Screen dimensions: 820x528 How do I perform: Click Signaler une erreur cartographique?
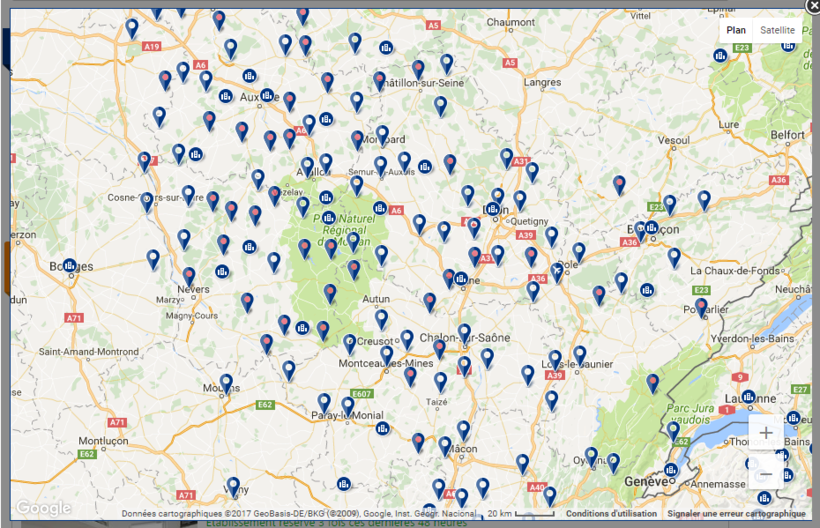(736, 514)
